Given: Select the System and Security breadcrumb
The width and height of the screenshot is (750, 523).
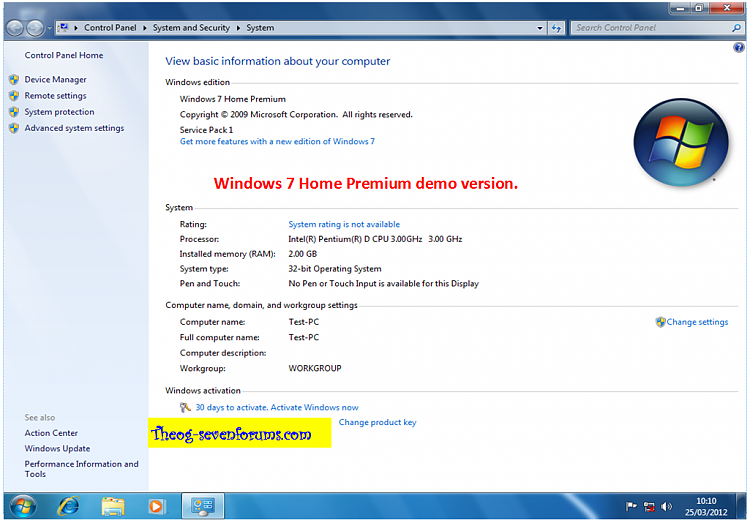Looking at the screenshot, I should tap(191, 28).
